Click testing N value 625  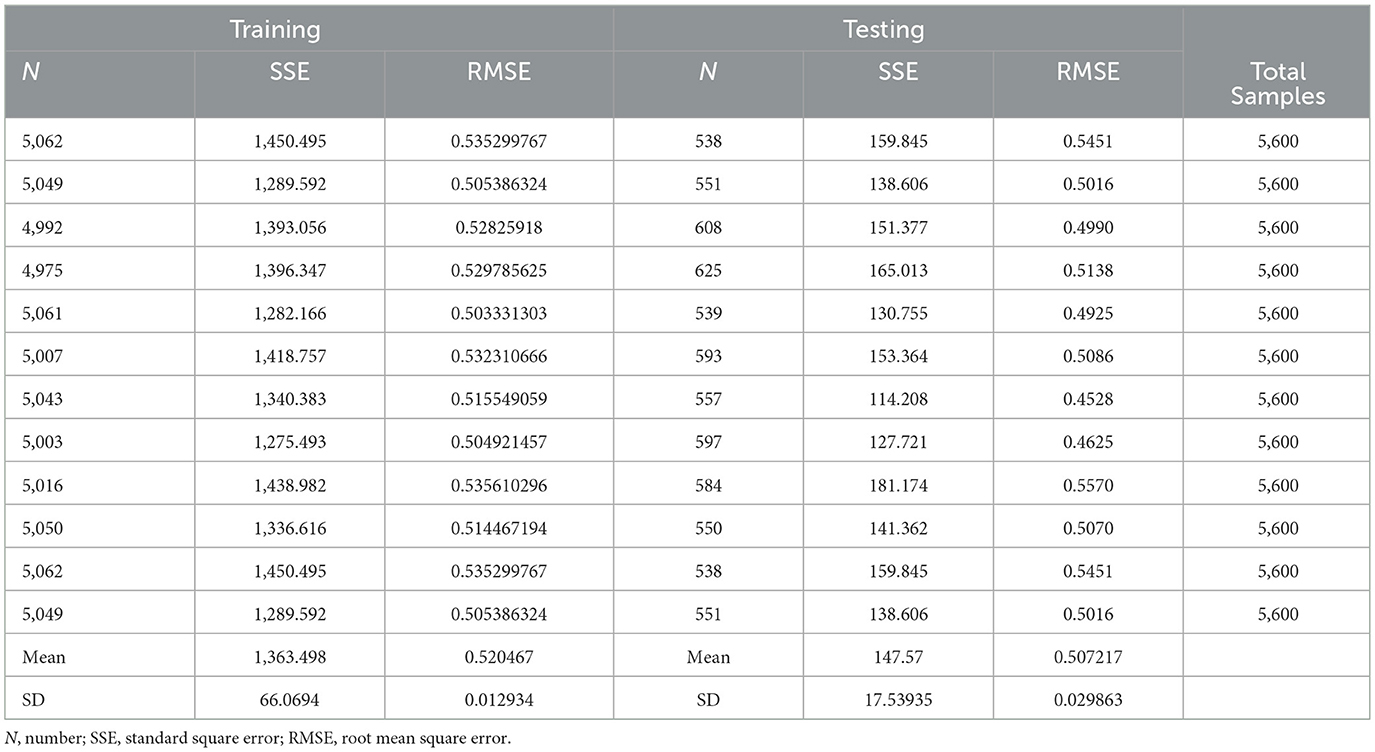coord(708,271)
